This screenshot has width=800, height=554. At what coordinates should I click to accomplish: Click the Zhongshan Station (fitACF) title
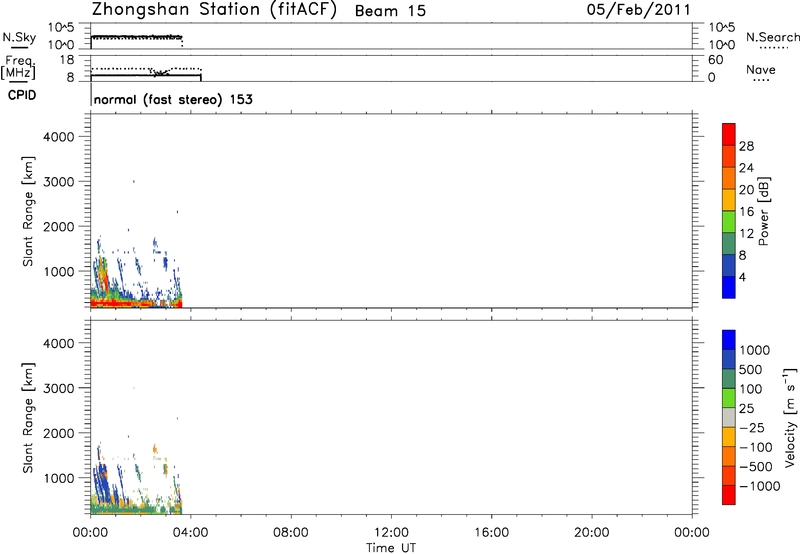(214, 9)
